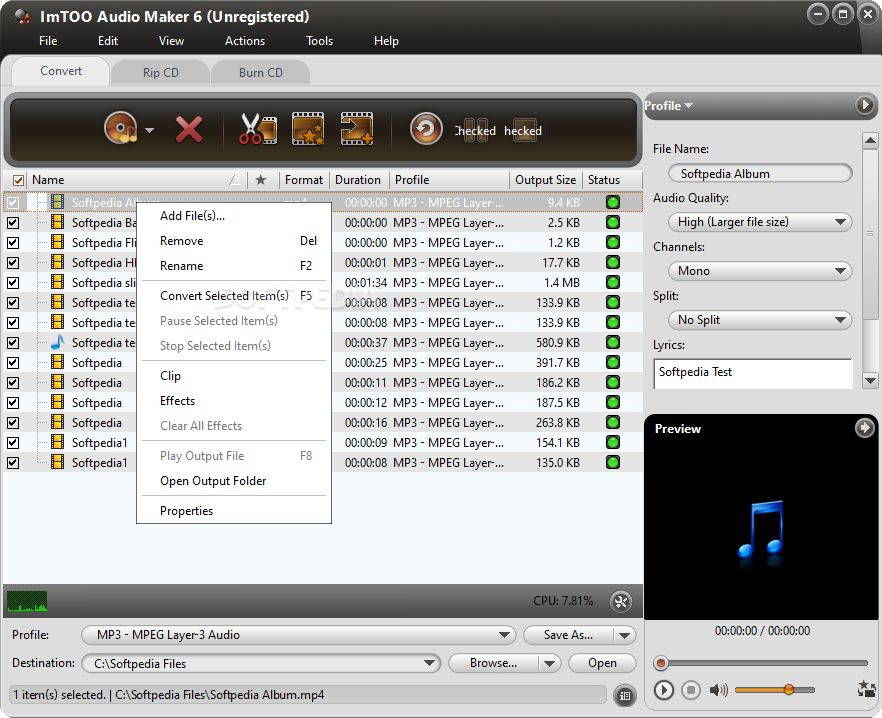Image resolution: width=882 pixels, height=718 pixels.
Task: Sort by the Duration column header
Action: click(358, 180)
